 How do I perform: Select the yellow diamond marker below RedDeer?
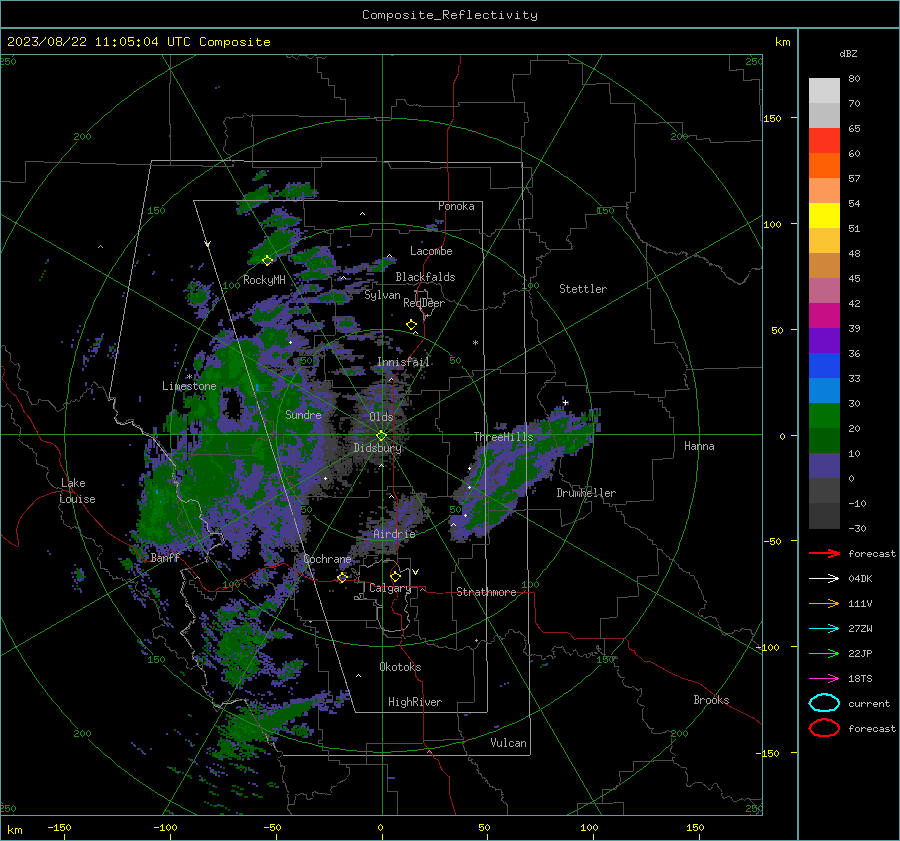412,325
